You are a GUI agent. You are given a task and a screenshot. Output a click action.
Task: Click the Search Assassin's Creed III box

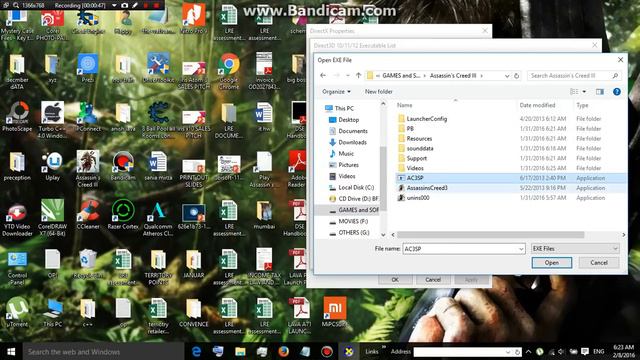(x=574, y=76)
